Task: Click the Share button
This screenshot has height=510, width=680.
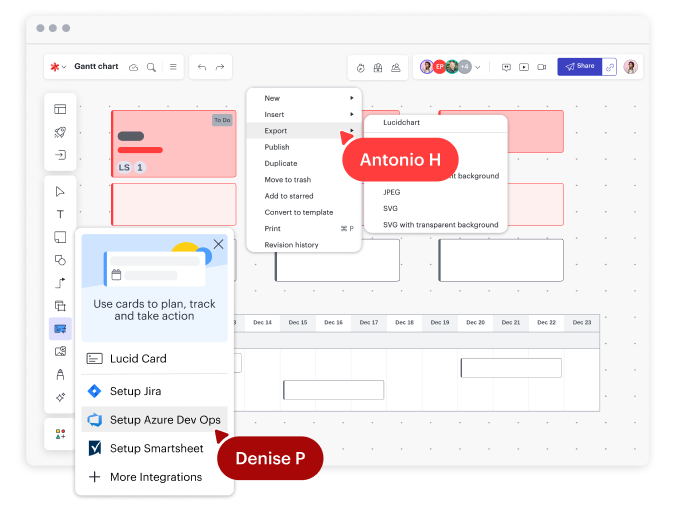Action: pyautogui.click(x=579, y=67)
